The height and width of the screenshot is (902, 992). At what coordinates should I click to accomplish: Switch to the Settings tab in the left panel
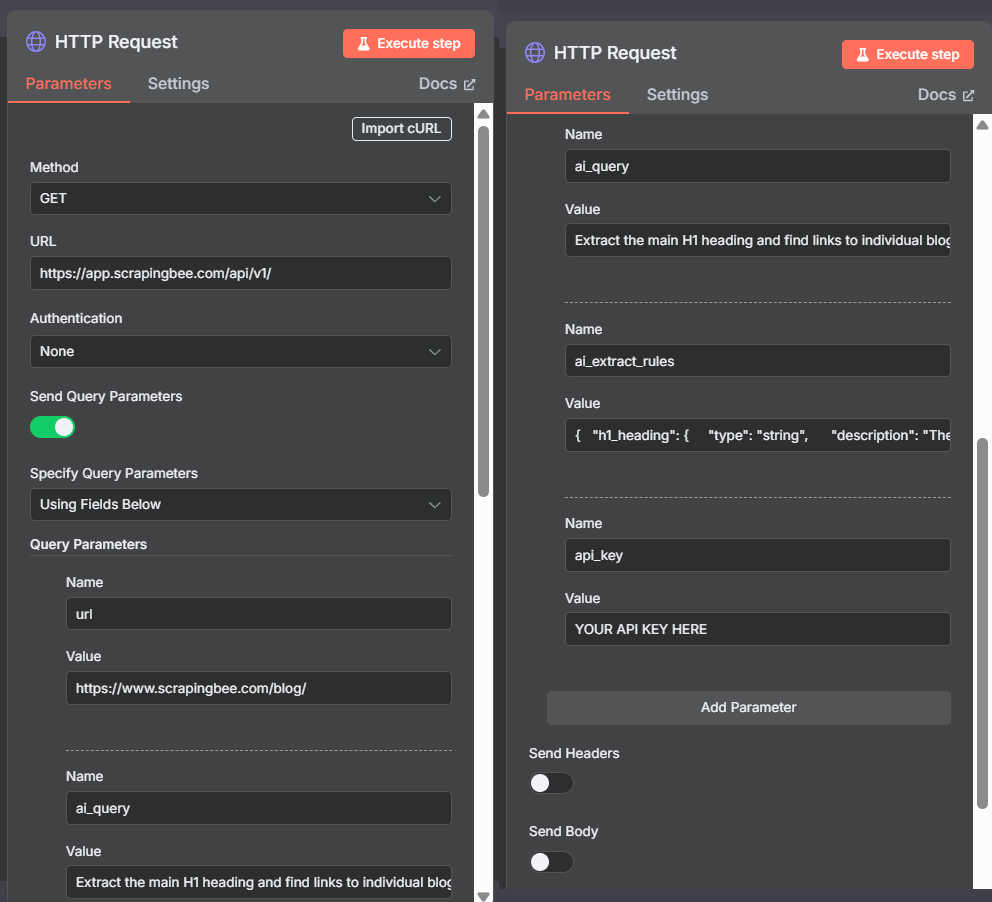[178, 84]
